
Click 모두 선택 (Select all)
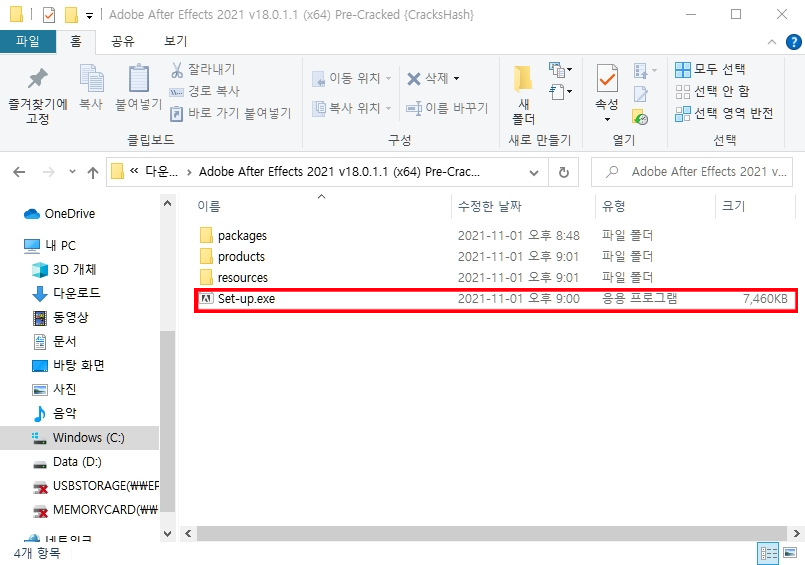click(710, 69)
